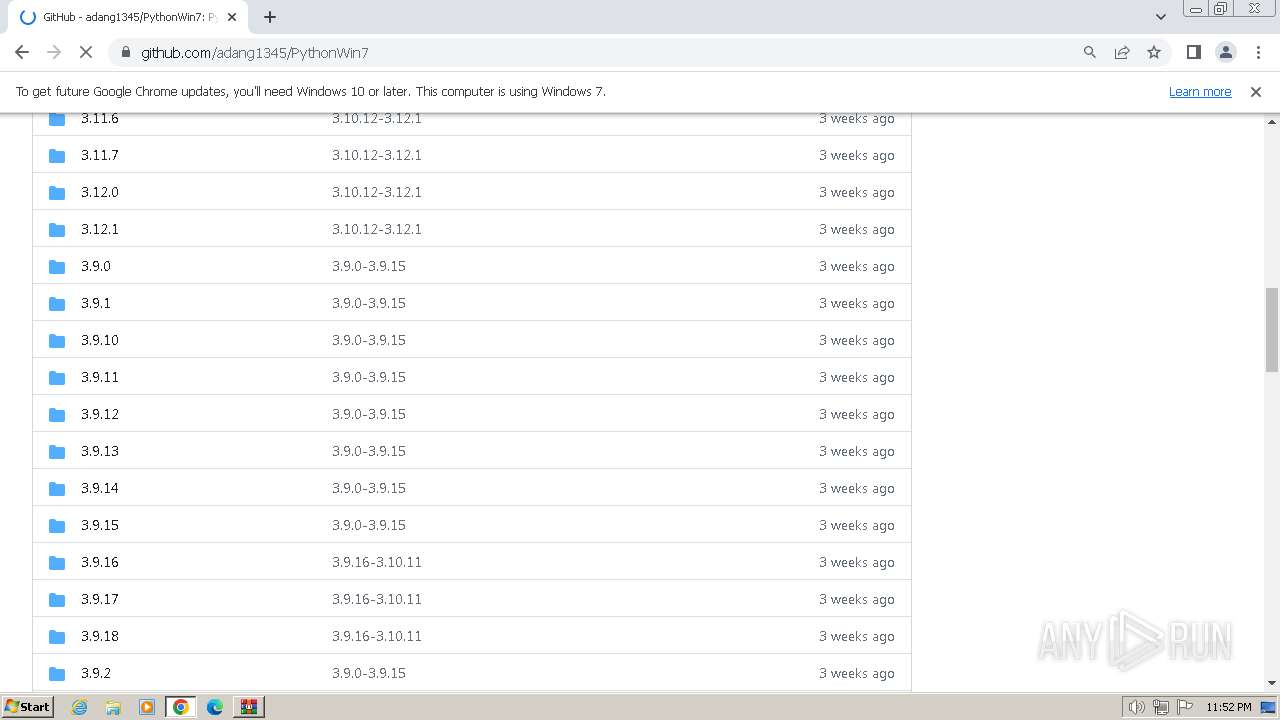Click the address bar URL field
Screen dimensions: 1280x720
600,52
